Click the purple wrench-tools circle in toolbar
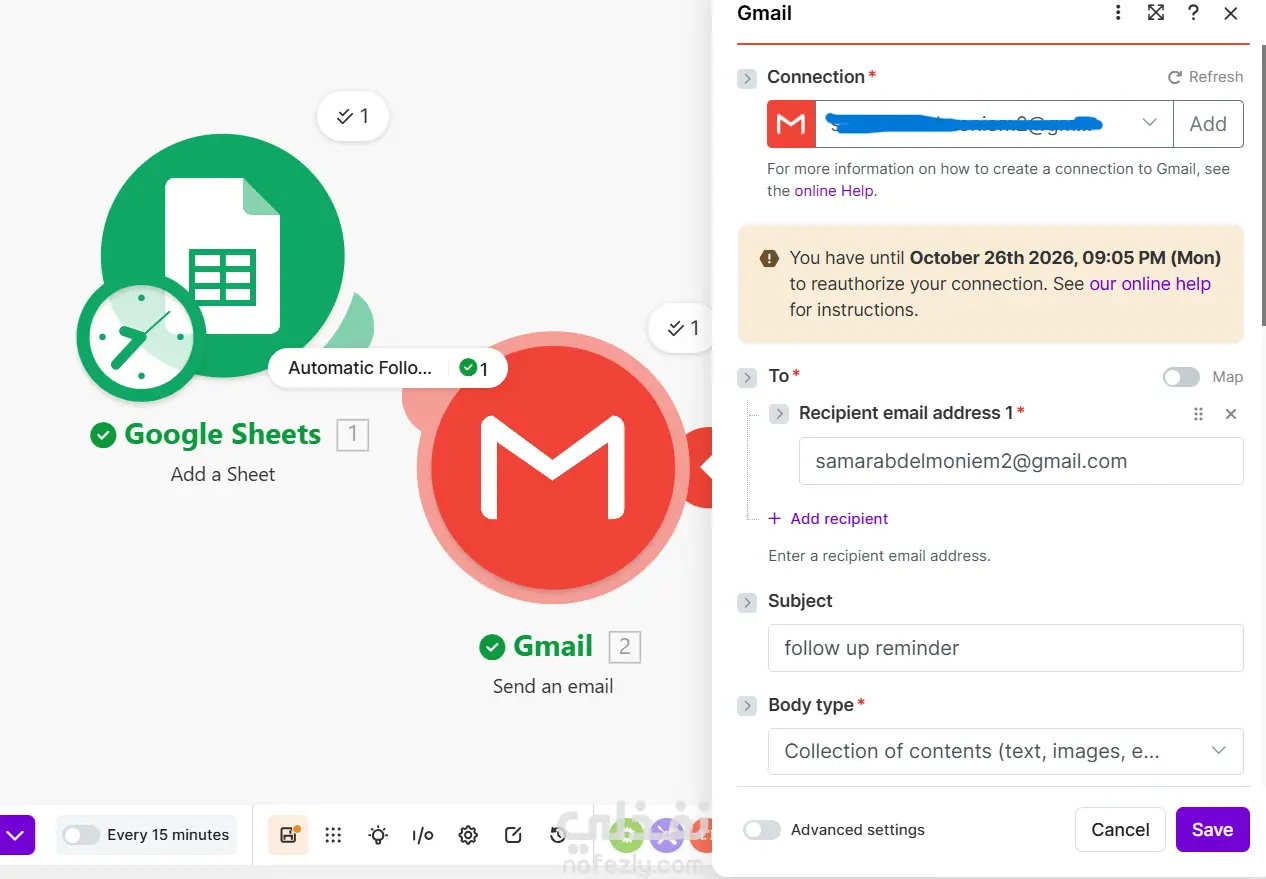The image size is (1266, 879). coord(666,833)
